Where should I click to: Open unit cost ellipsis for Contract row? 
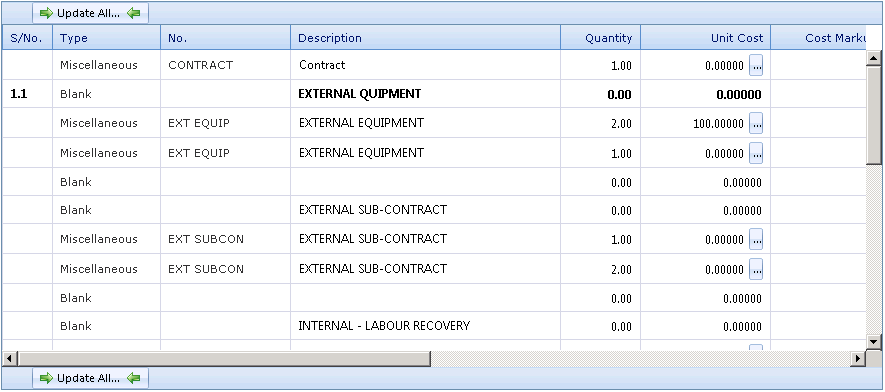[756, 65]
